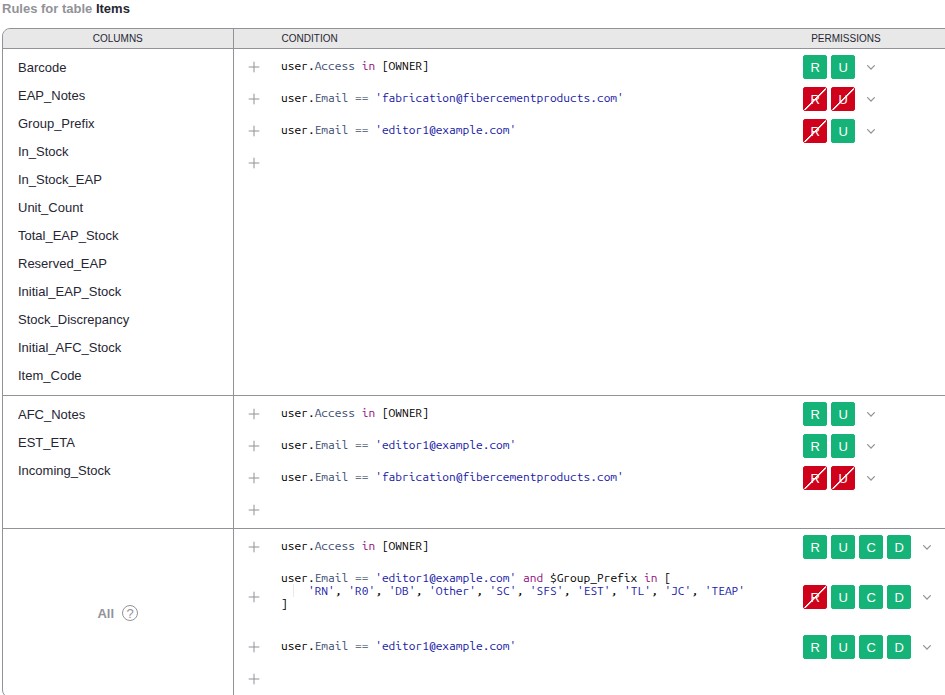Toggle Delete permission for All group OWNER rule

(899, 547)
